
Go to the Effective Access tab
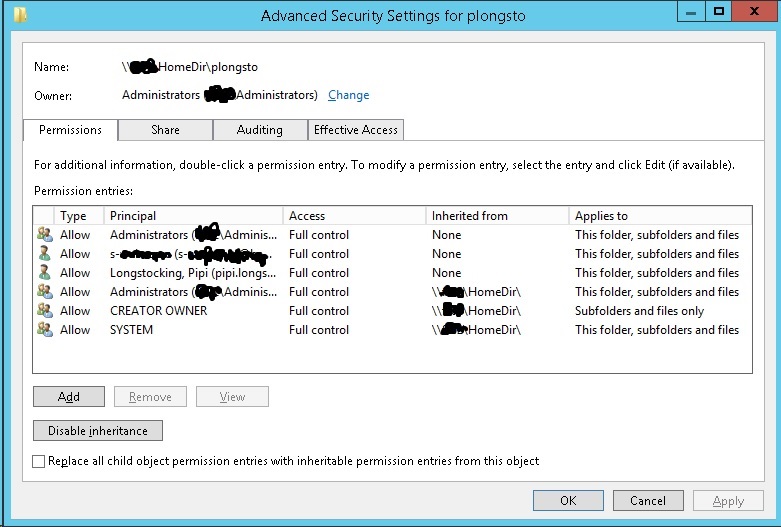pyautogui.click(x=356, y=130)
